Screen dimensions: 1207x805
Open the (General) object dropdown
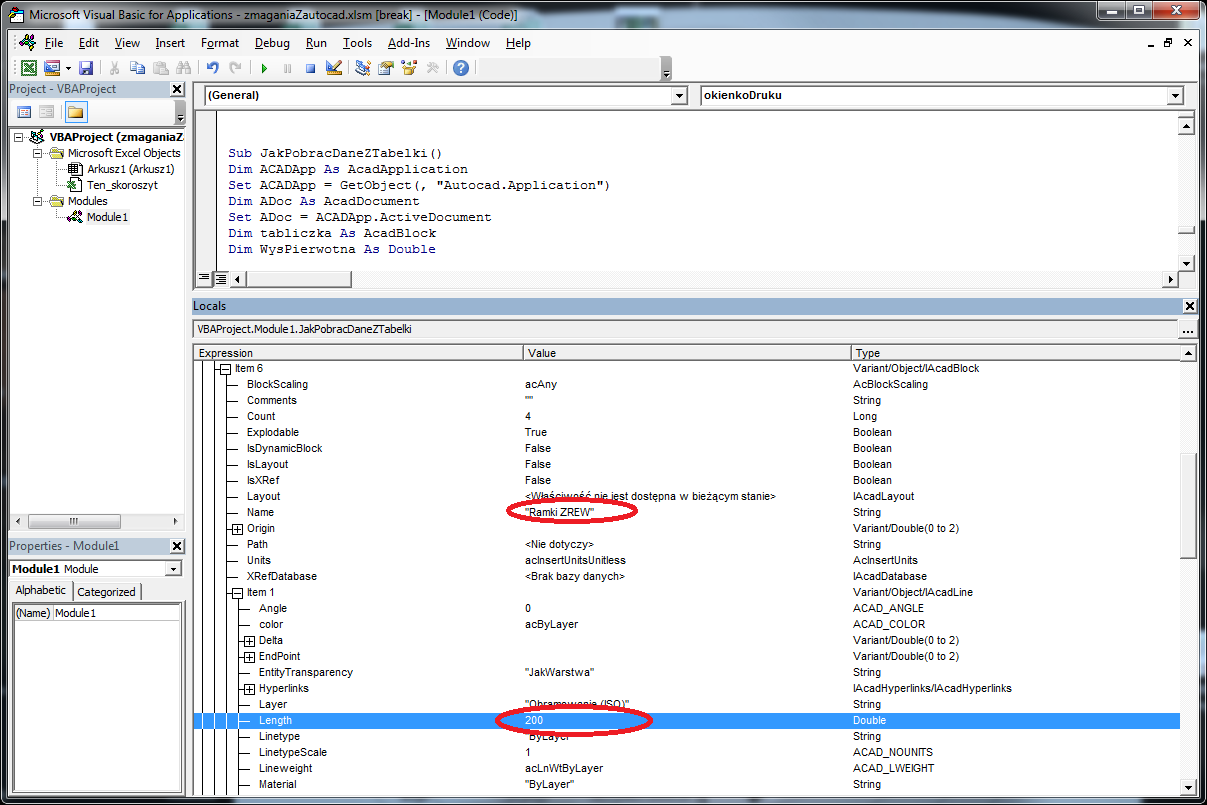(x=679, y=96)
